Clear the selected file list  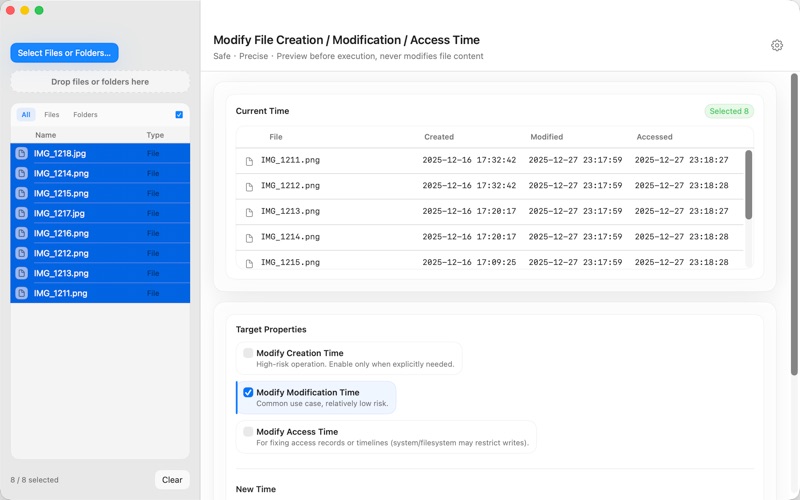coord(172,480)
